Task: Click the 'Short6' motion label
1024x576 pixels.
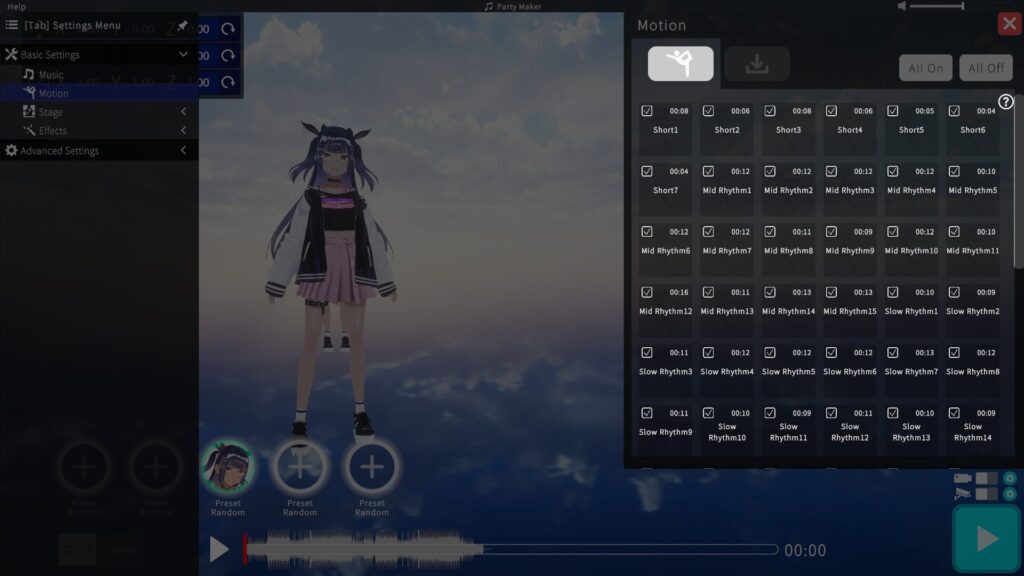Action: 972,130
